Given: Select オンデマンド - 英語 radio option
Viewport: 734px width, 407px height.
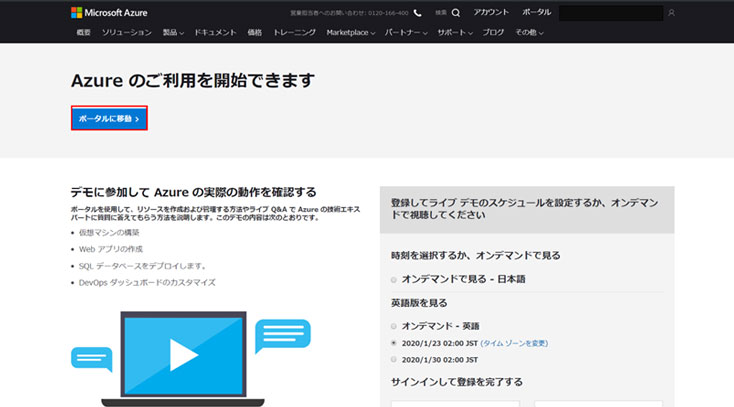Looking at the screenshot, I should pos(394,326).
